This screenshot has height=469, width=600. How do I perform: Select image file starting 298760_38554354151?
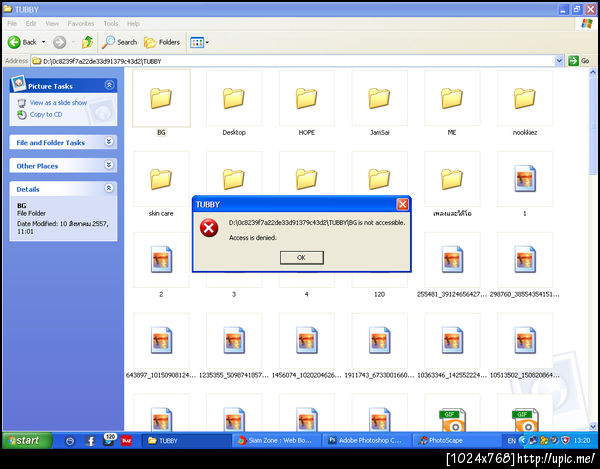(525, 265)
